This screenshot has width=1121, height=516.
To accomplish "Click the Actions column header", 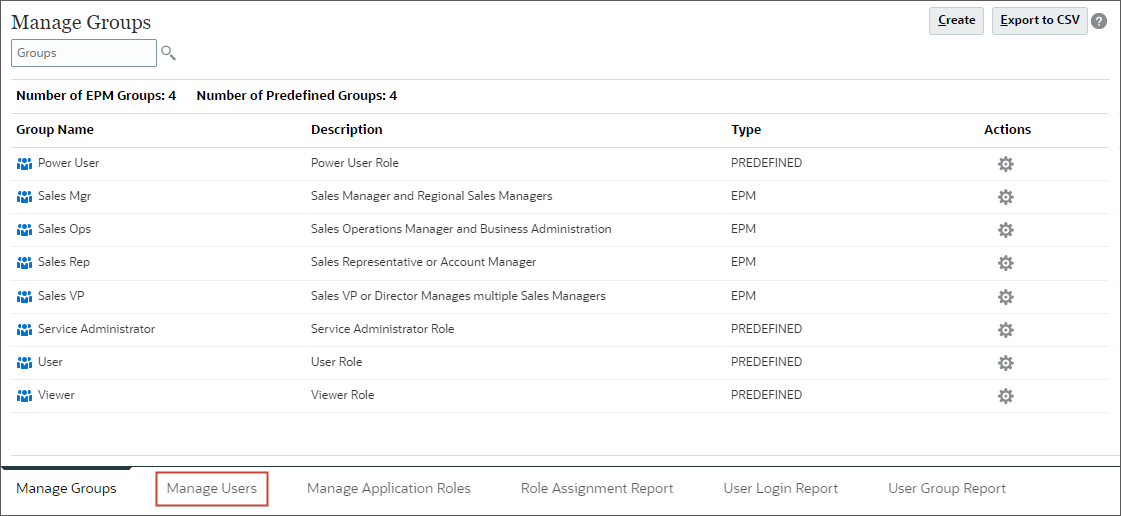I will click(x=1007, y=130).
